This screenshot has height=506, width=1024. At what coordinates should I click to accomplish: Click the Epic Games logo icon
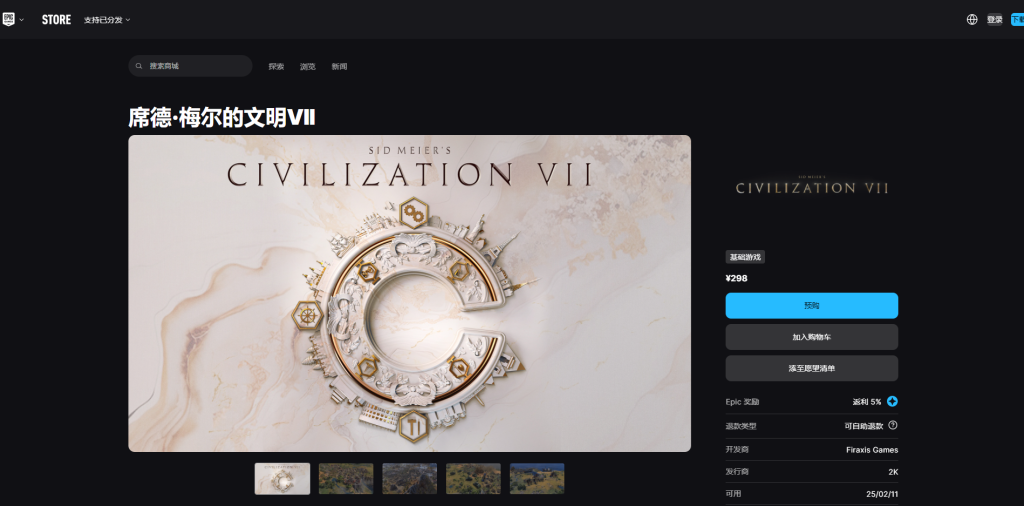pyautogui.click(x=8, y=20)
